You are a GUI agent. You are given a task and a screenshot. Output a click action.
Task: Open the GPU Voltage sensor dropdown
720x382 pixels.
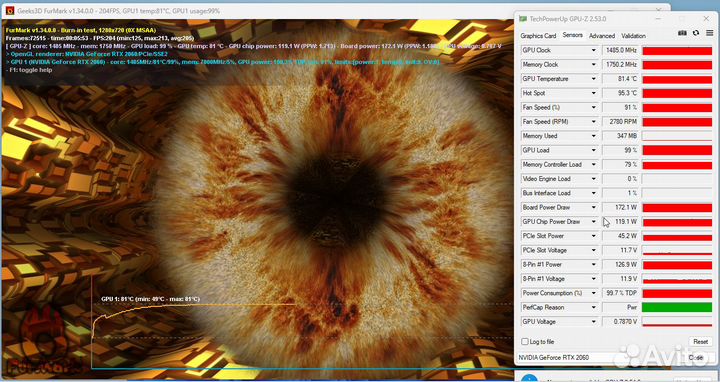click(x=593, y=321)
